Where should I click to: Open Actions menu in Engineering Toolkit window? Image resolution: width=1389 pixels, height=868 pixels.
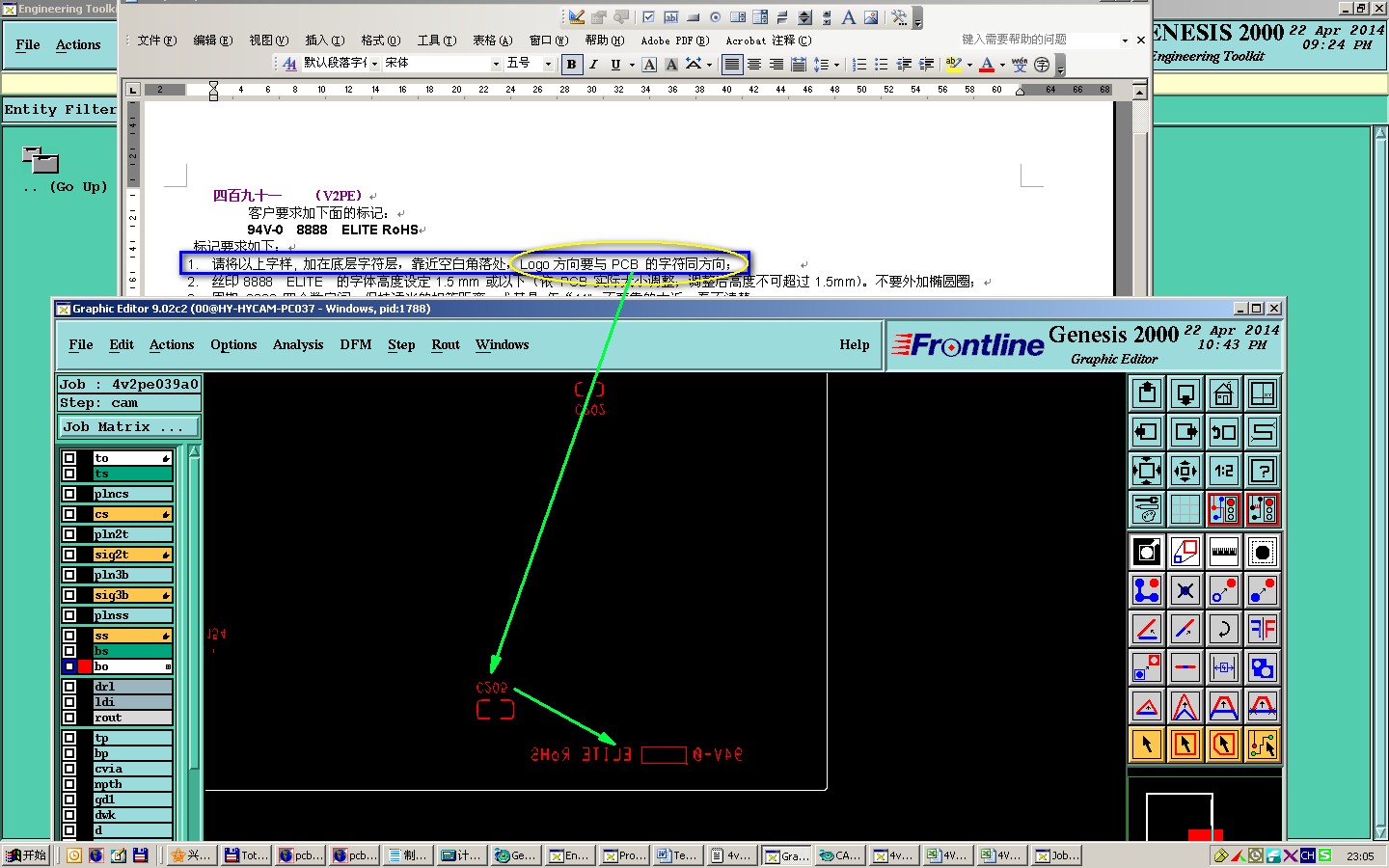point(78,44)
